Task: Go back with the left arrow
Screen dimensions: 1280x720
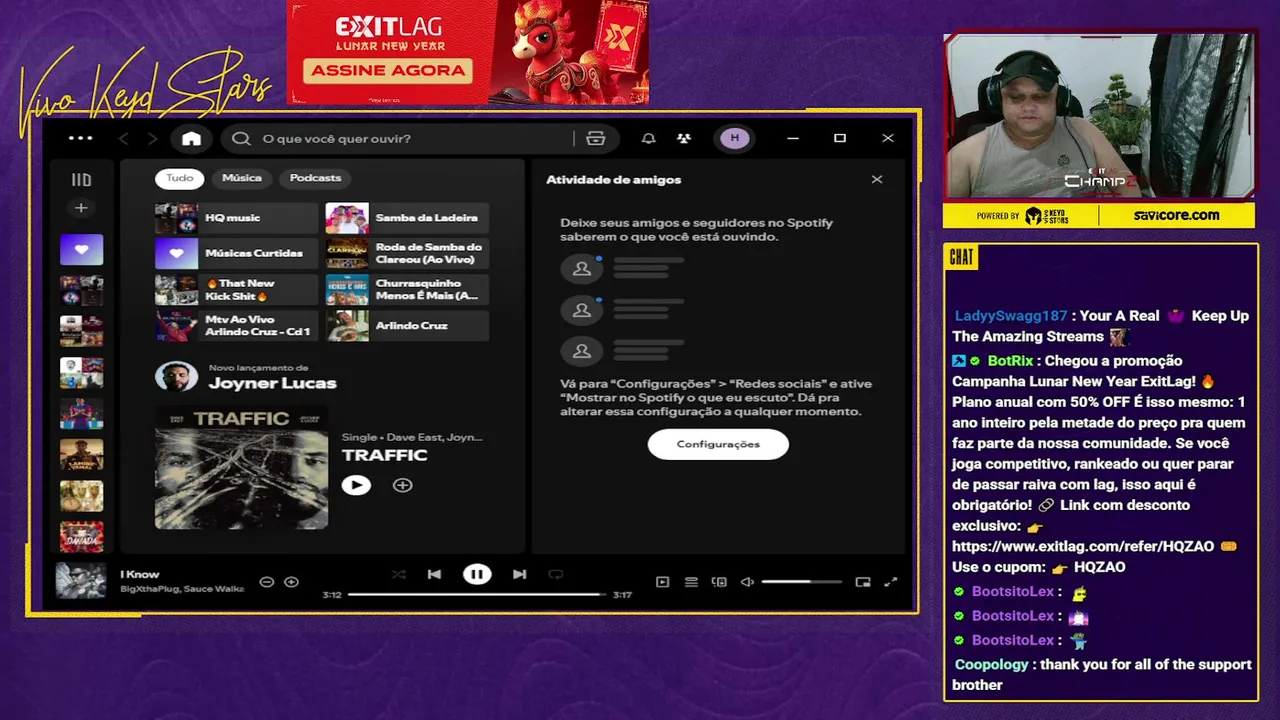Action: pyautogui.click(x=124, y=138)
